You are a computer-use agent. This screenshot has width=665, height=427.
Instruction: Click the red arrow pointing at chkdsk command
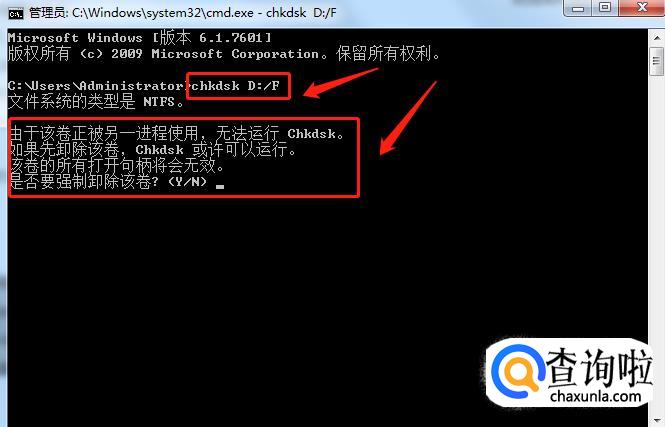340,83
